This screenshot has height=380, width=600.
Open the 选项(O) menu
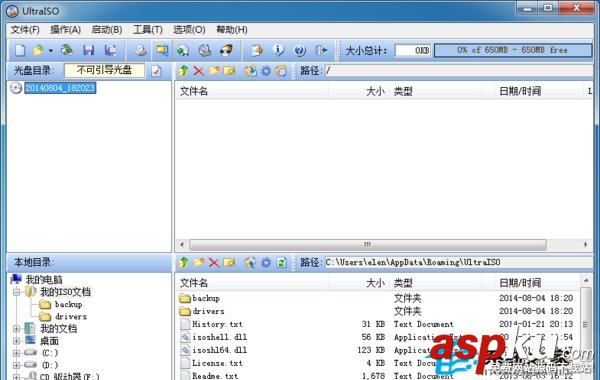pyautogui.click(x=189, y=30)
